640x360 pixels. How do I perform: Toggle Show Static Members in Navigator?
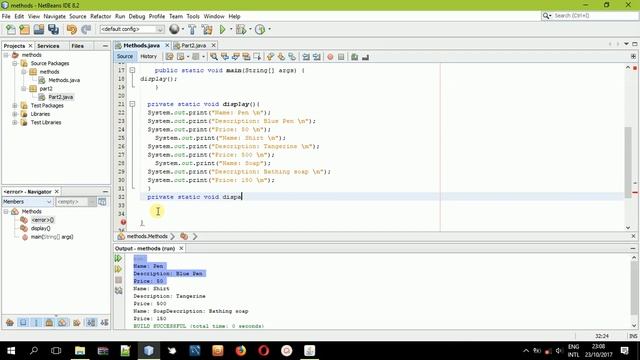click(x=36, y=322)
